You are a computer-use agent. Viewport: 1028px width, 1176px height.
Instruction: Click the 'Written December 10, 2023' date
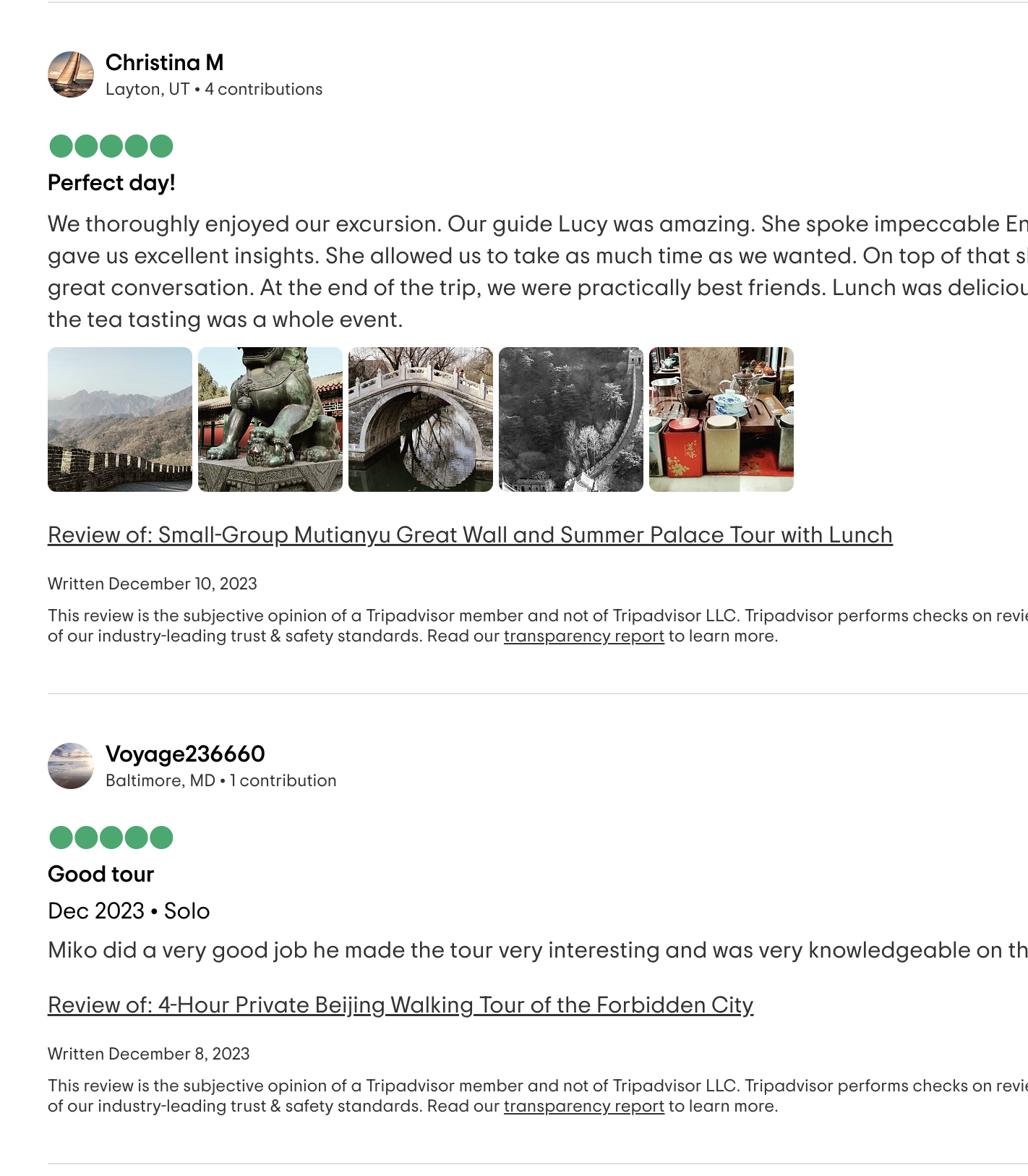coord(153,584)
